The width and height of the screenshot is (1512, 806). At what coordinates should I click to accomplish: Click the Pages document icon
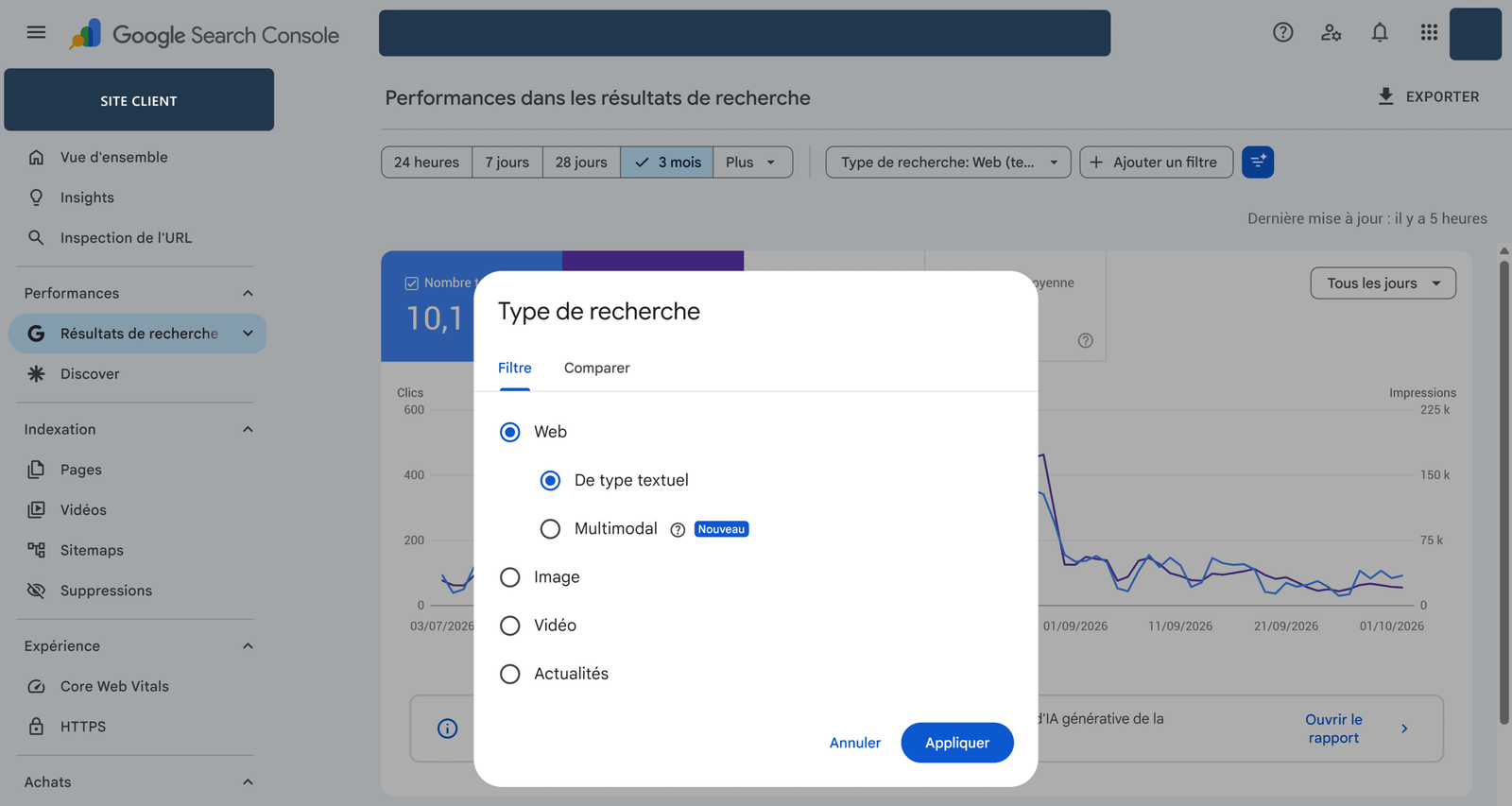pyautogui.click(x=36, y=470)
